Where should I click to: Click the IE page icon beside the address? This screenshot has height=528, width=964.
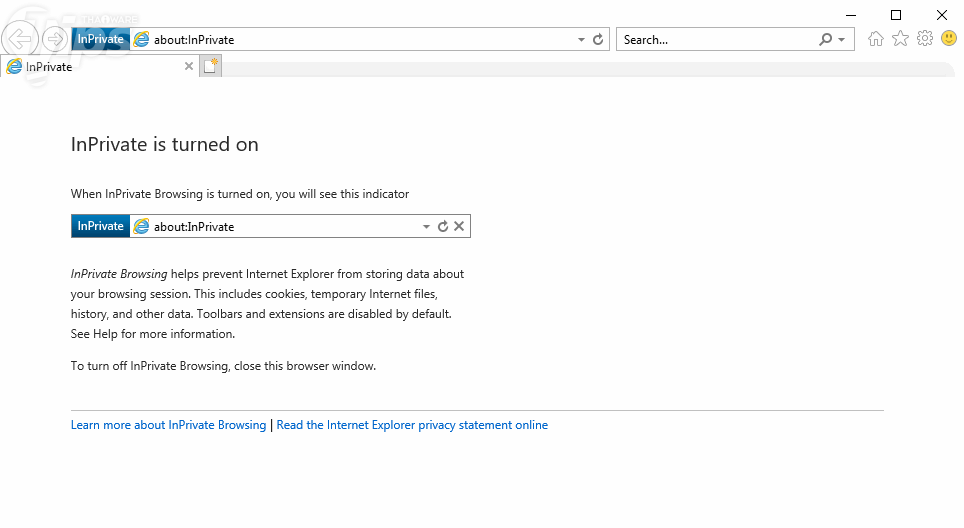141,40
